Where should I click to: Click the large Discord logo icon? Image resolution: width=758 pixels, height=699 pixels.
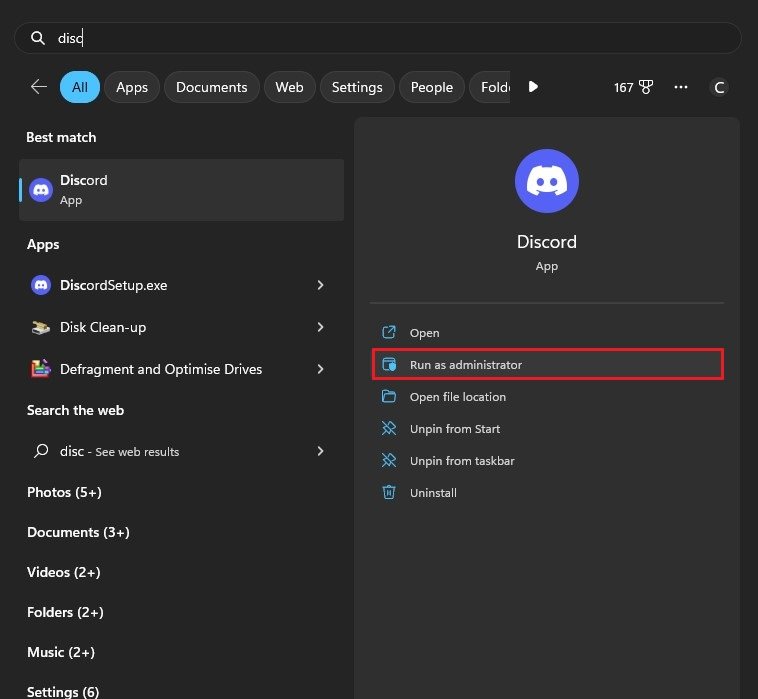click(x=546, y=181)
